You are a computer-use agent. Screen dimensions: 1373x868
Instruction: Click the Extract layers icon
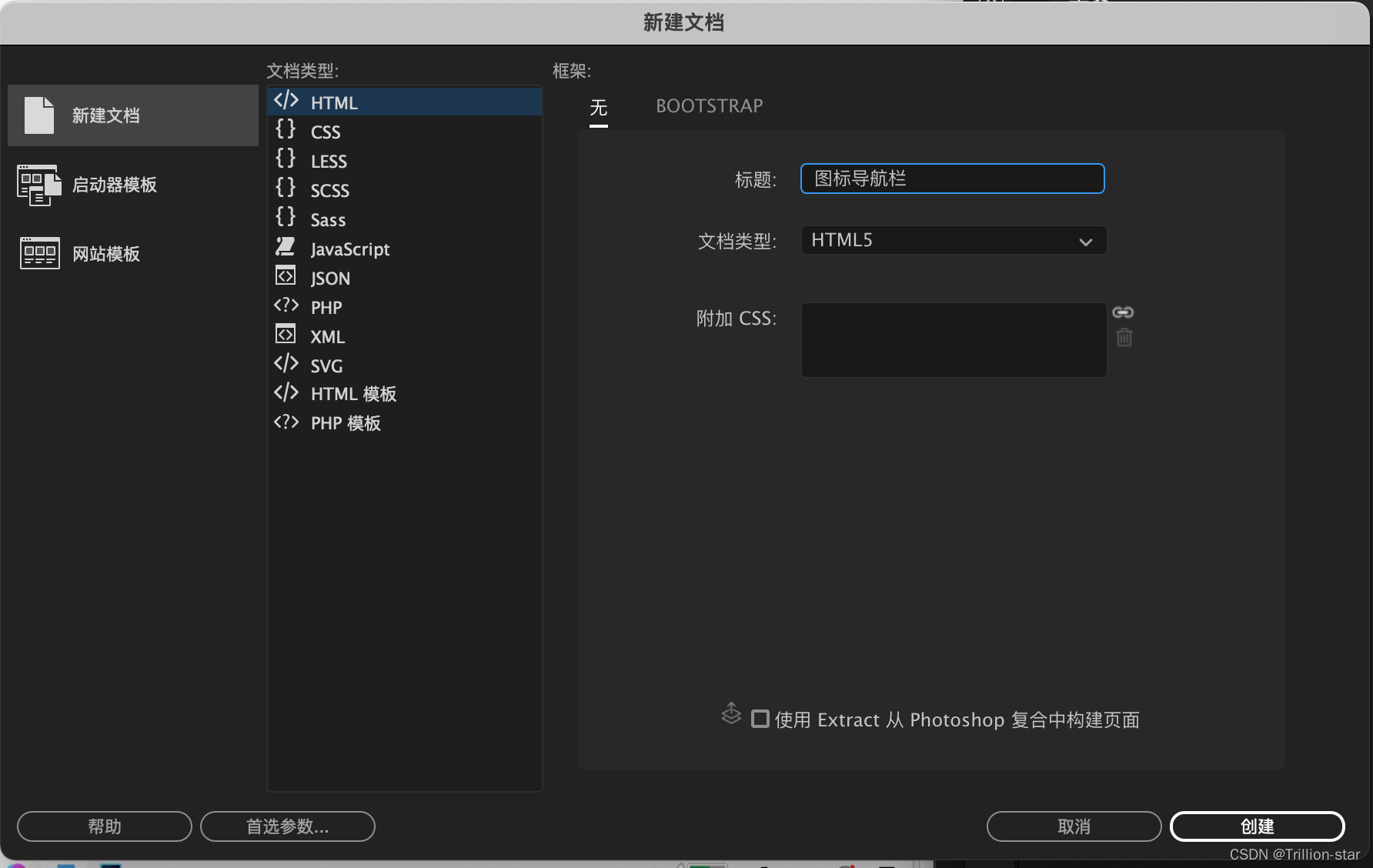click(731, 714)
